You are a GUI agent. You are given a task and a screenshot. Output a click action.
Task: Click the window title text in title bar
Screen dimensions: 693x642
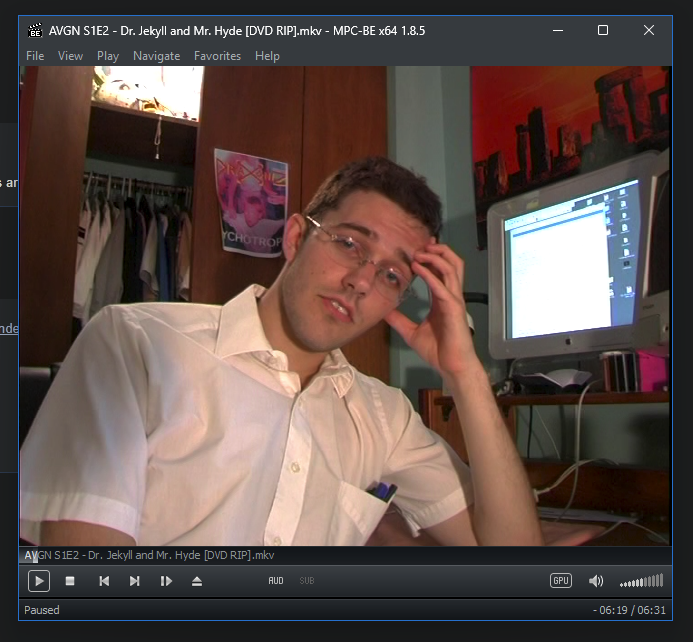click(x=237, y=31)
